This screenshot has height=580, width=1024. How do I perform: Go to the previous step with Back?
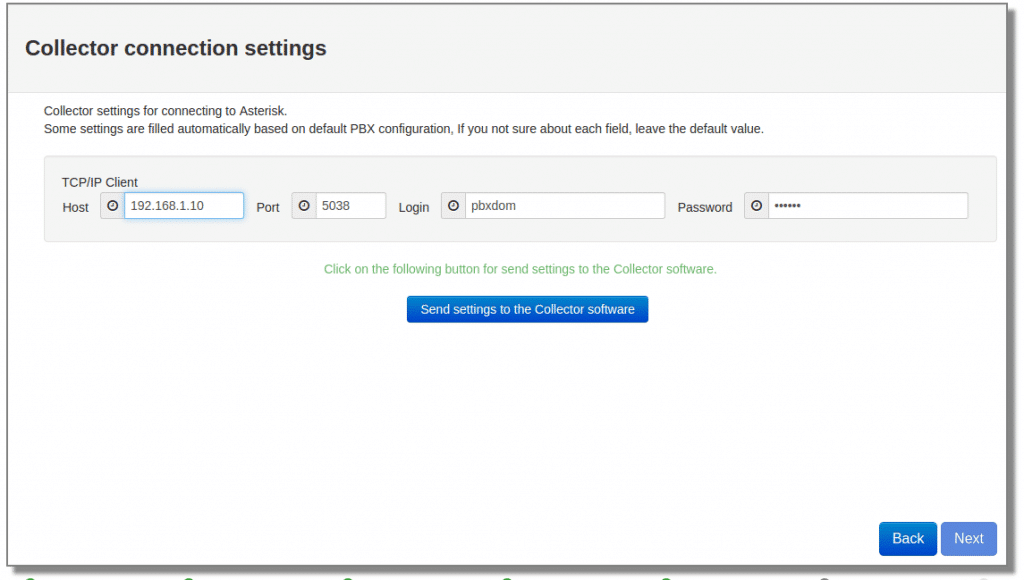pyautogui.click(x=907, y=538)
